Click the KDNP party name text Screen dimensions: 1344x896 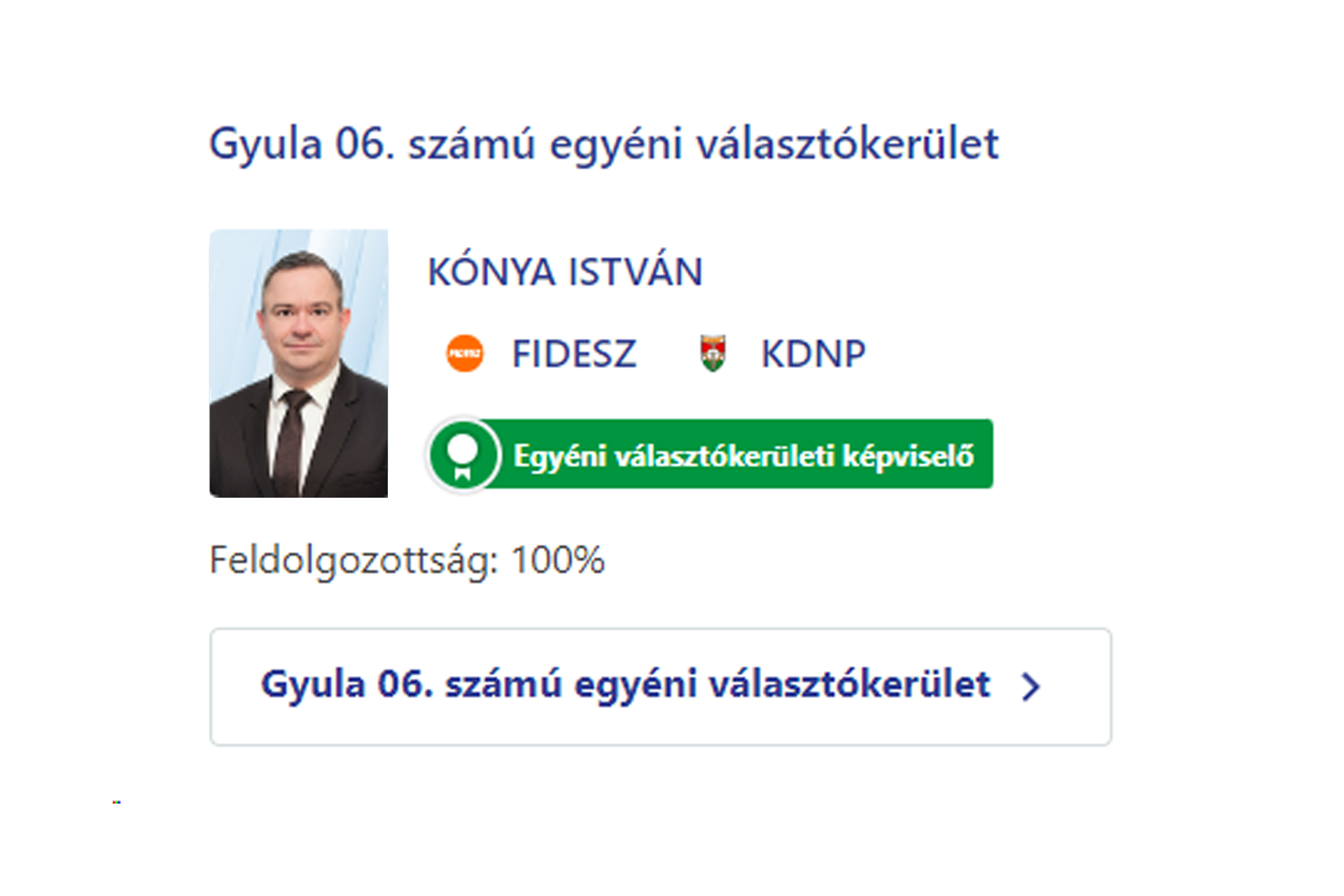[x=813, y=353]
